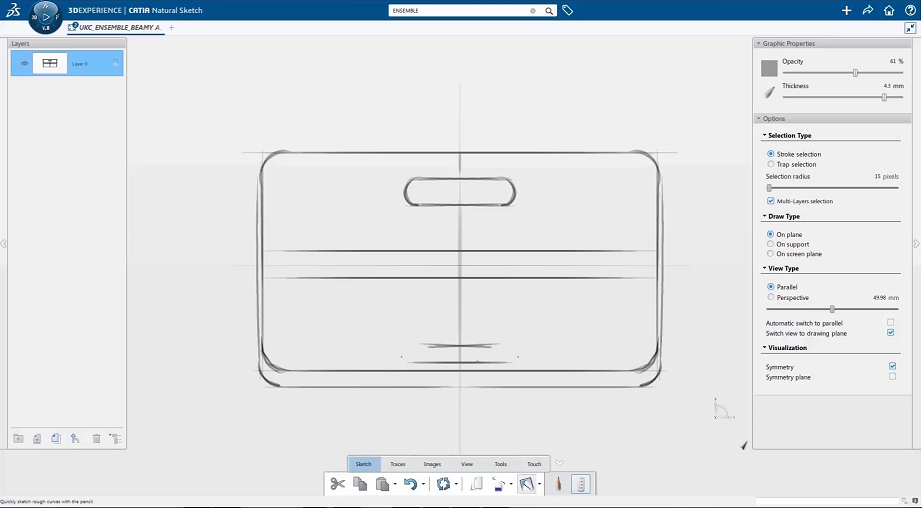Collapse the Graphic Properties section
The width and height of the screenshot is (922, 508).
click(x=758, y=44)
